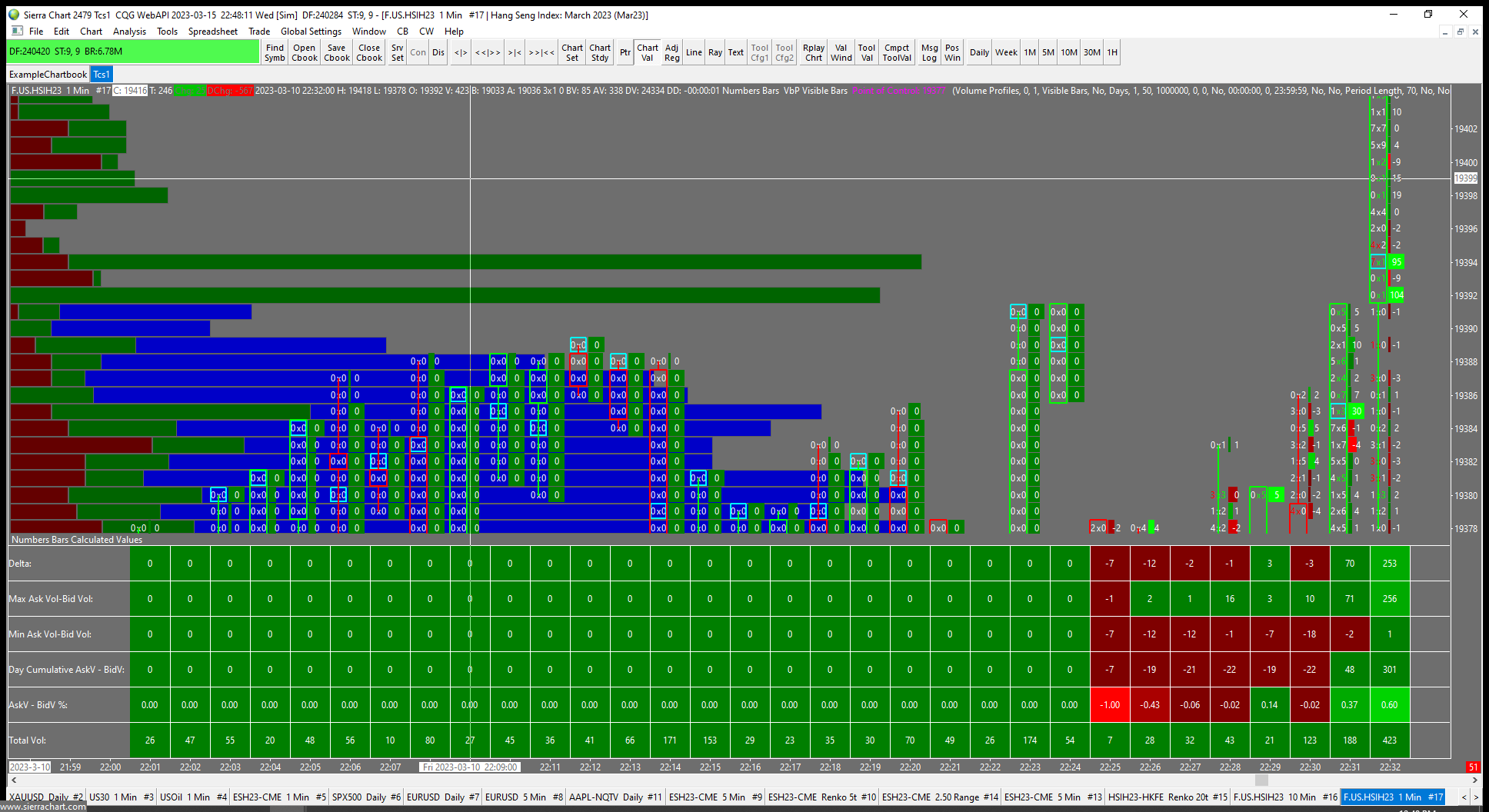Open SPX500 Daily #6 chart tab
This screenshot has height=812, width=1489.
[x=366, y=797]
